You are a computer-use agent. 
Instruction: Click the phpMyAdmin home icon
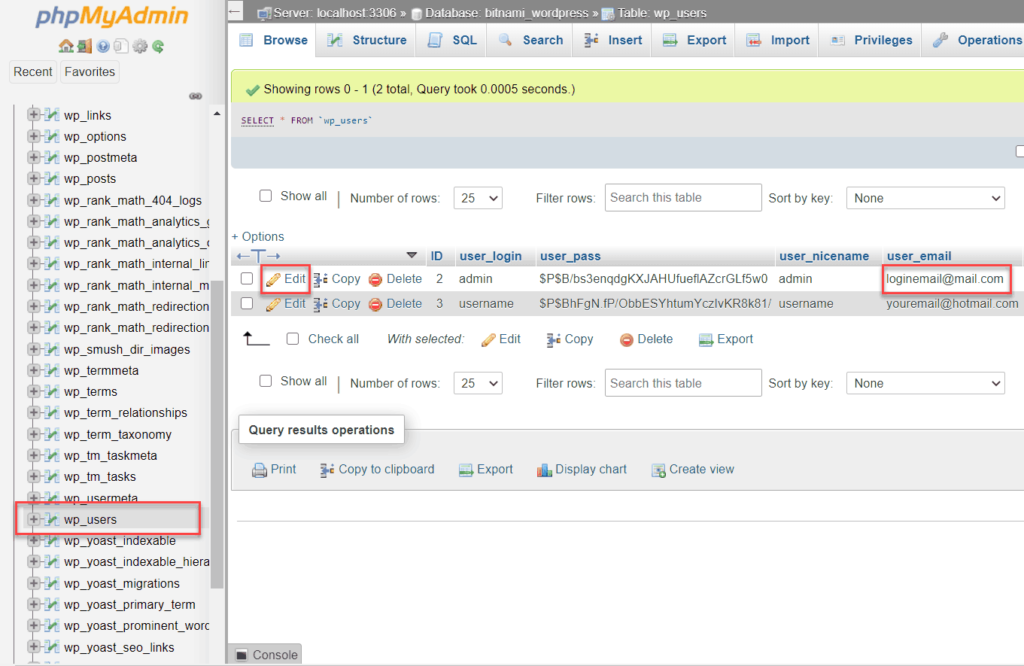point(66,46)
